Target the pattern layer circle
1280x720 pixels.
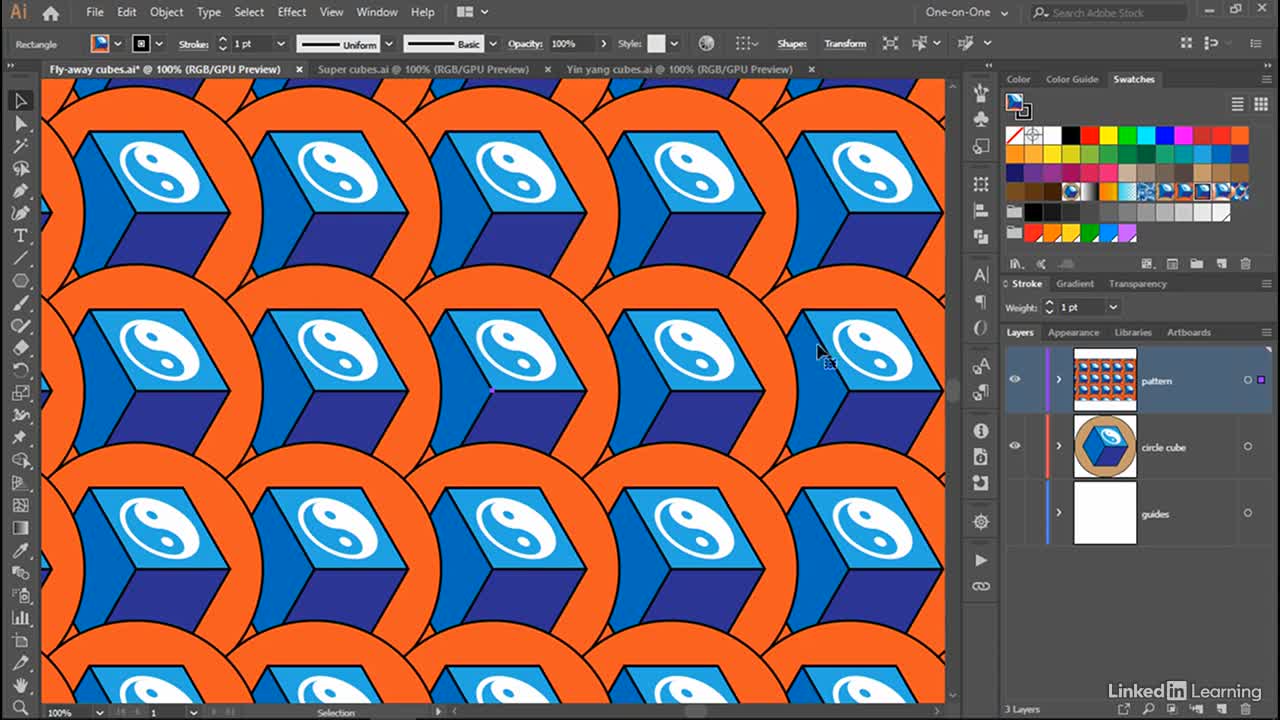point(1248,380)
